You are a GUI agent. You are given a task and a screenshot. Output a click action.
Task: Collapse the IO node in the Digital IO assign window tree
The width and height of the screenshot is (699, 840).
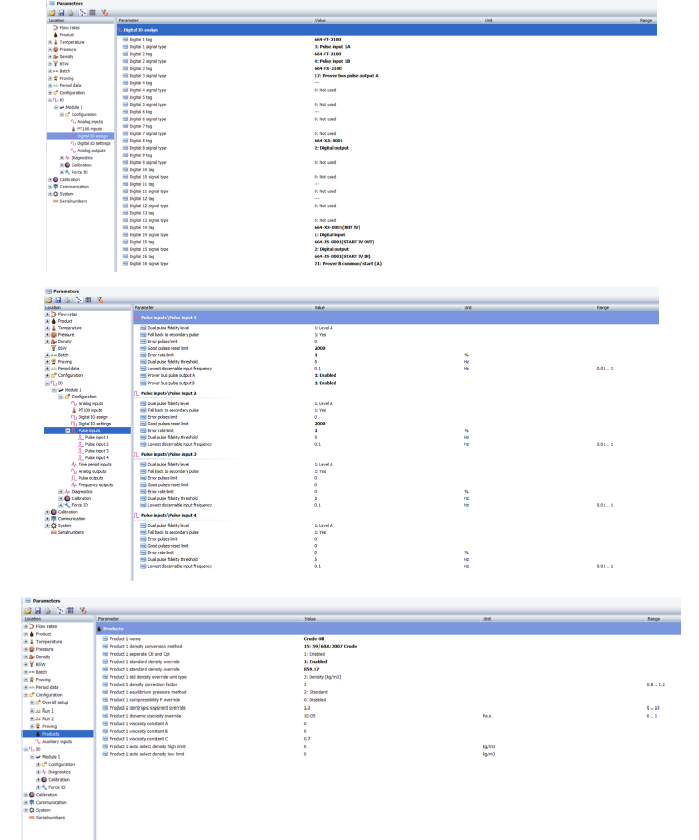(50, 100)
